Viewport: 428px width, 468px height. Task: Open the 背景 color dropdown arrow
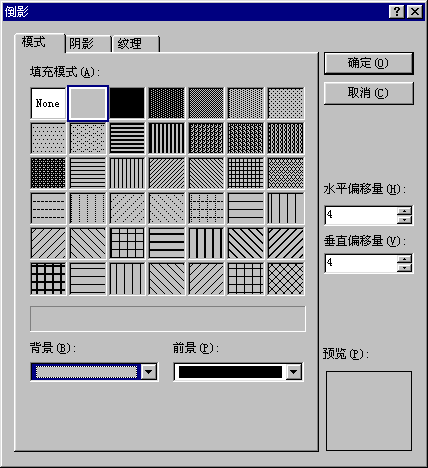tap(149, 372)
